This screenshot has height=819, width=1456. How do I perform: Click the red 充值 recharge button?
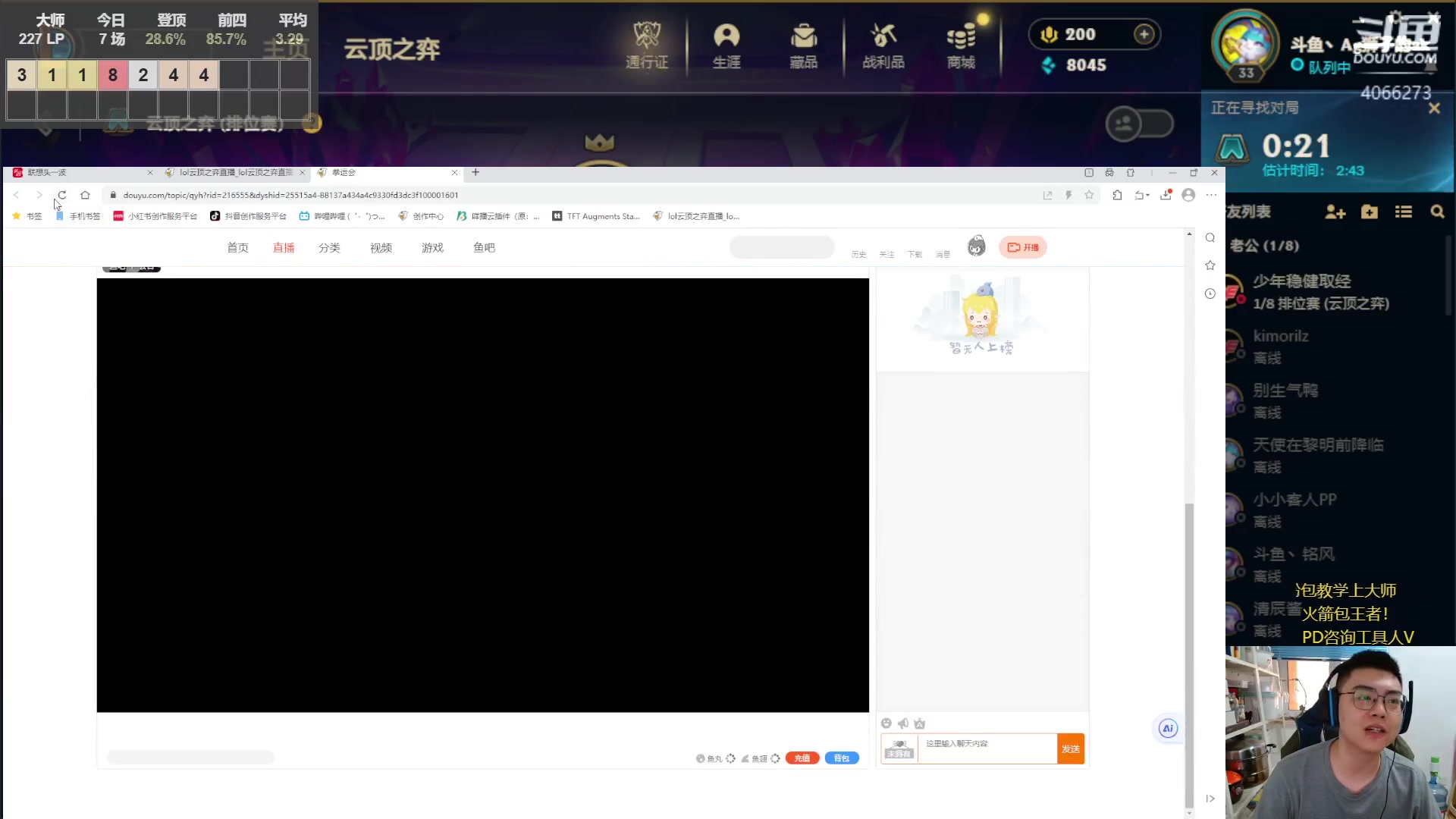click(x=802, y=758)
